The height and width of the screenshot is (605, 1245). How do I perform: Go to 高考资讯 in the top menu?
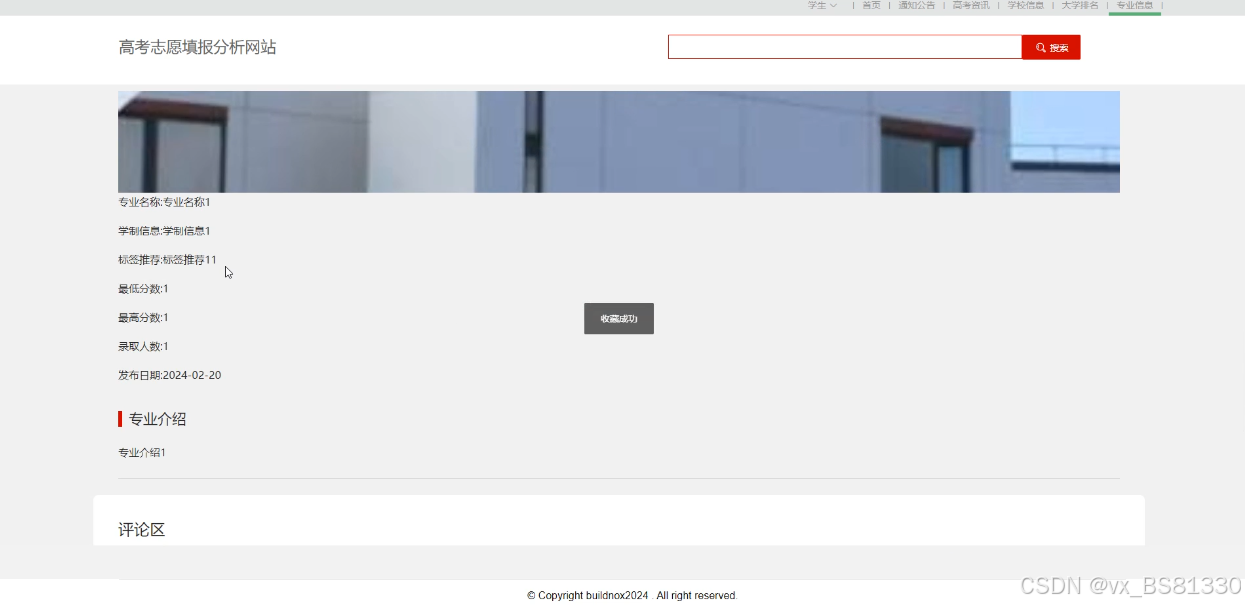point(971,5)
